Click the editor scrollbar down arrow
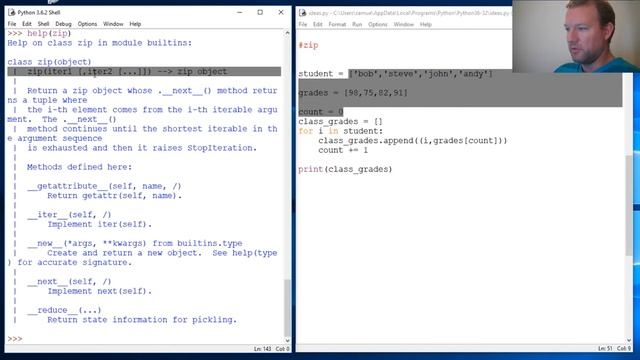640x360 pixels. (629, 340)
